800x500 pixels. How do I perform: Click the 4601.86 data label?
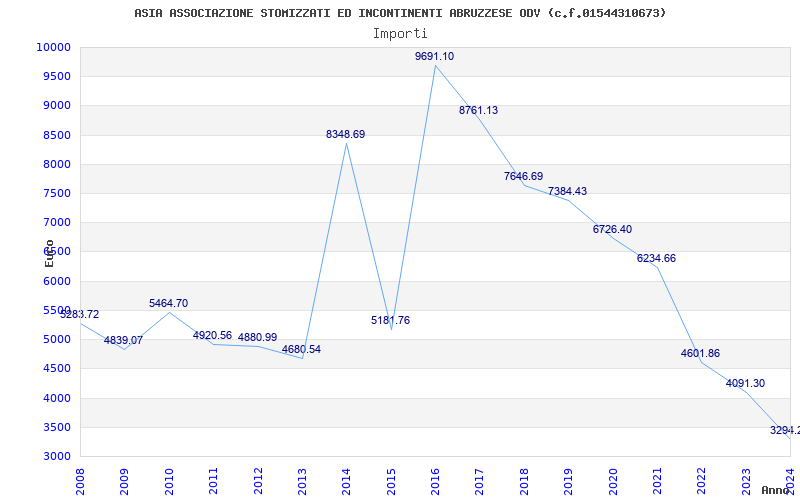pos(700,354)
